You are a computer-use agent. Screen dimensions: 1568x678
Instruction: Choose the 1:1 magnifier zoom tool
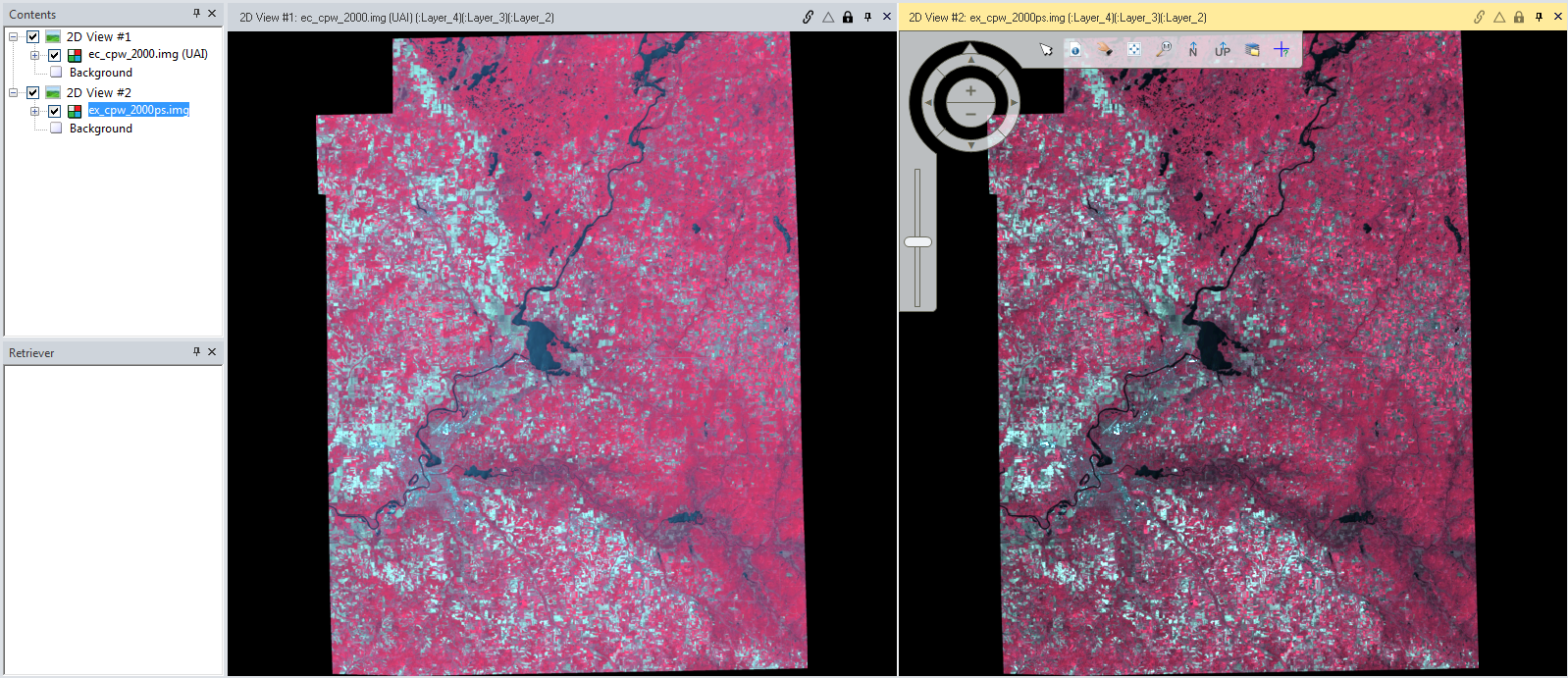(x=1164, y=49)
